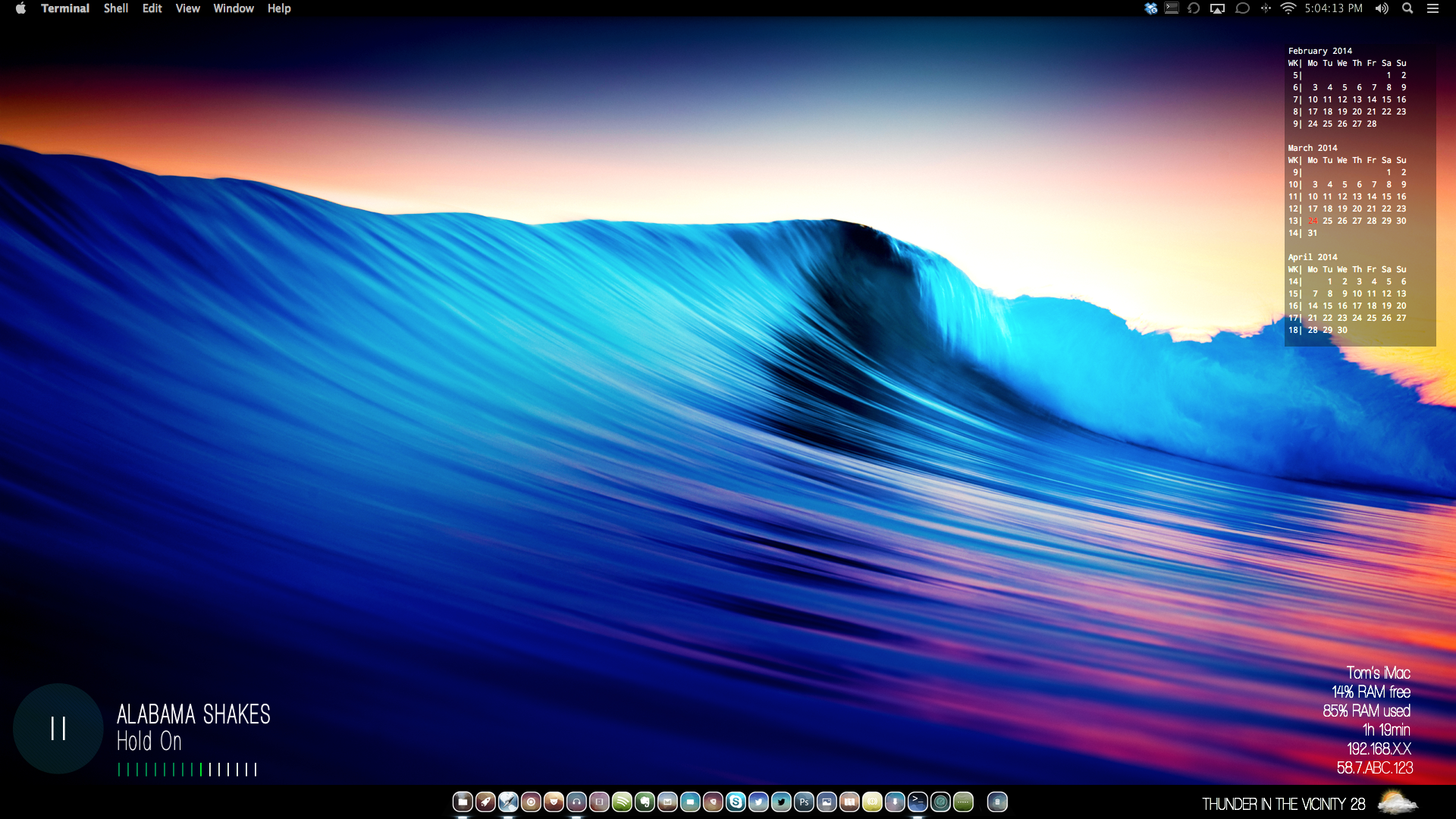1456x819 pixels.
Task: Open the volume menu bar control
Action: click(x=1382, y=8)
